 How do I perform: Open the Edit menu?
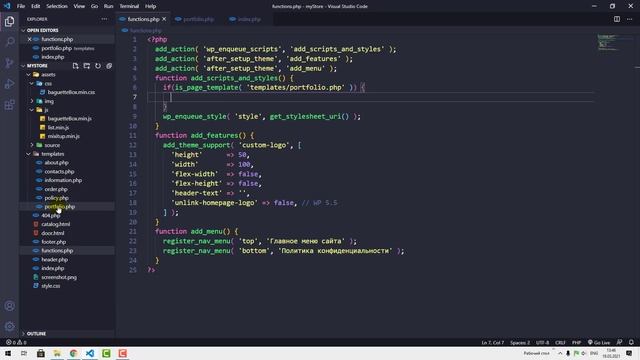point(36,6)
